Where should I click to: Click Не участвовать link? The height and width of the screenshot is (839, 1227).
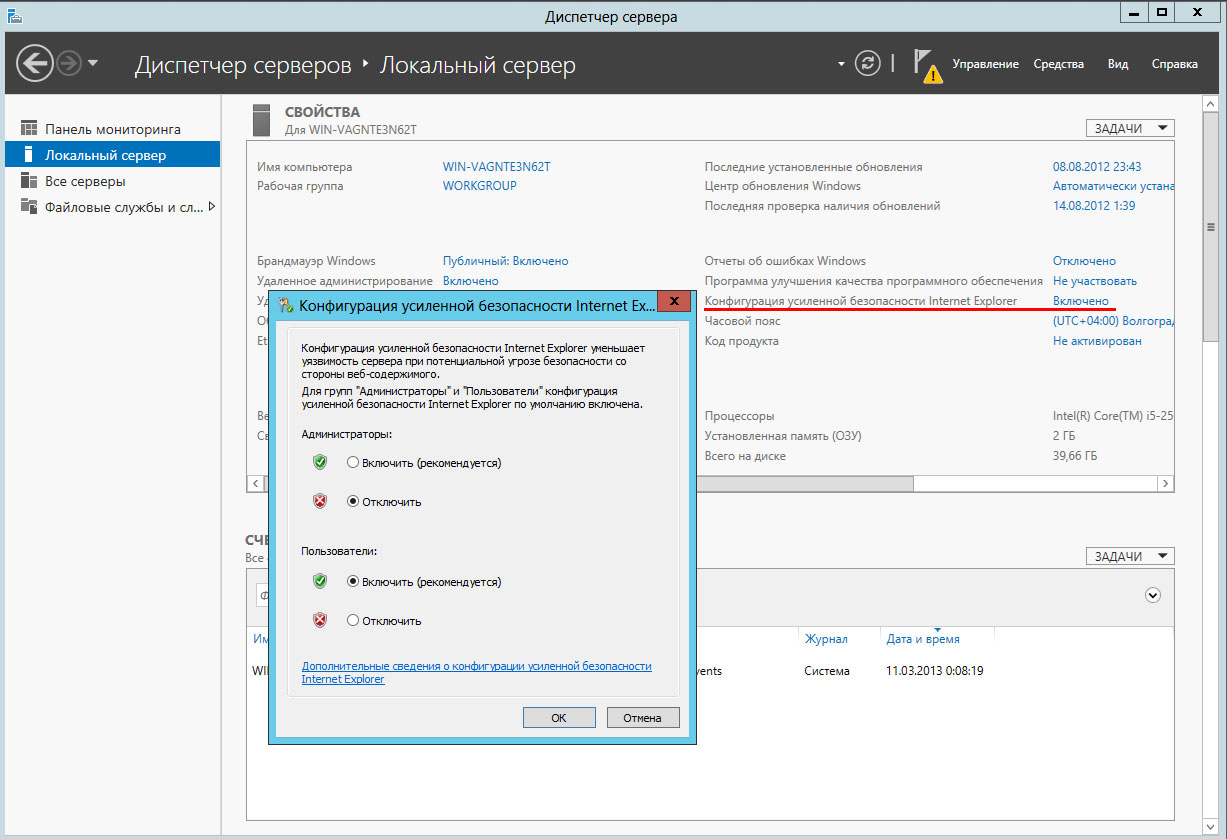point(1095,281)
